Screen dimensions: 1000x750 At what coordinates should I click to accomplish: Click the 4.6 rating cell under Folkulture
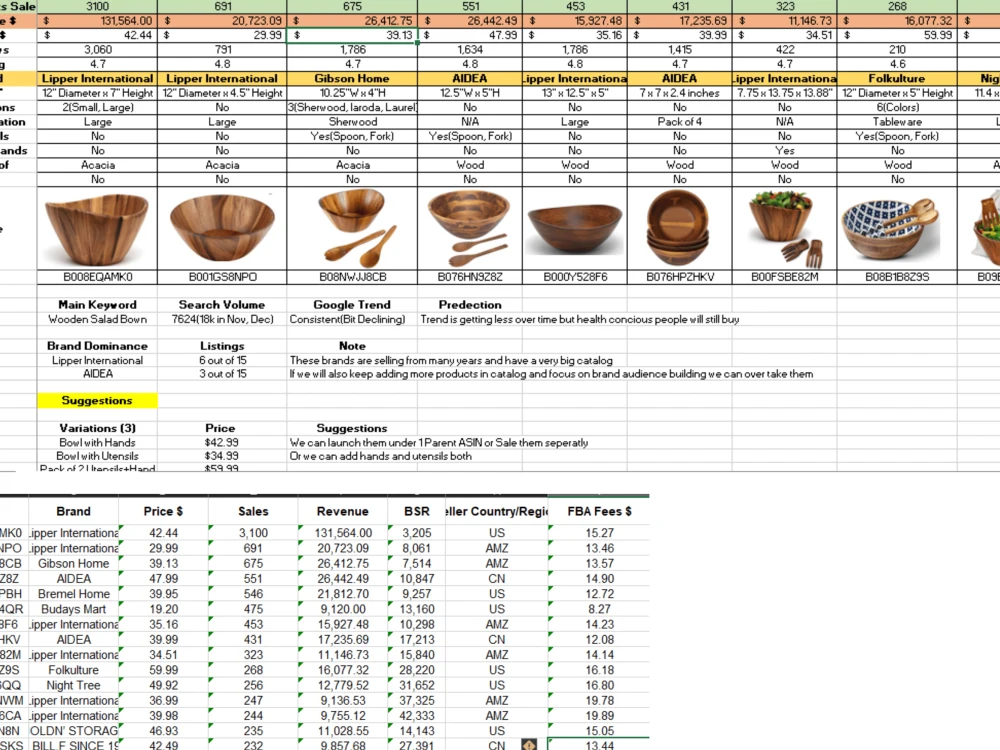pyautogui.click(x=897, y=64)
